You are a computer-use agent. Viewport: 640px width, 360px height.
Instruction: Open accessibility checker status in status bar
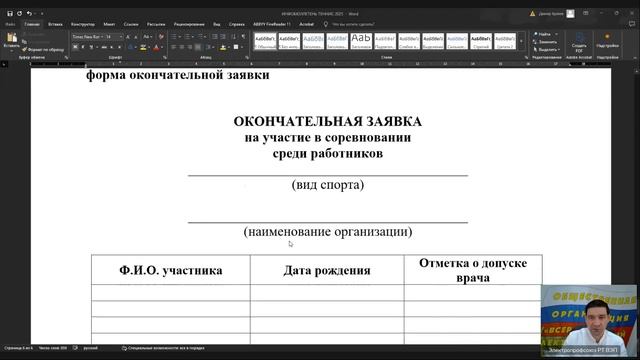point(163,348)
